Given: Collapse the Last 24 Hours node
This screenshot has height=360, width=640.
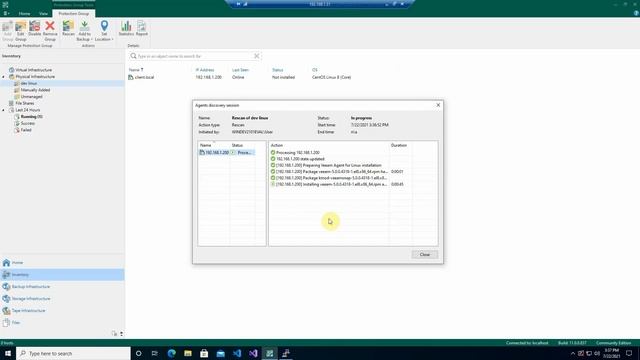Looking at the screenshot, I should pyautogui.click(x=4, y=110).
